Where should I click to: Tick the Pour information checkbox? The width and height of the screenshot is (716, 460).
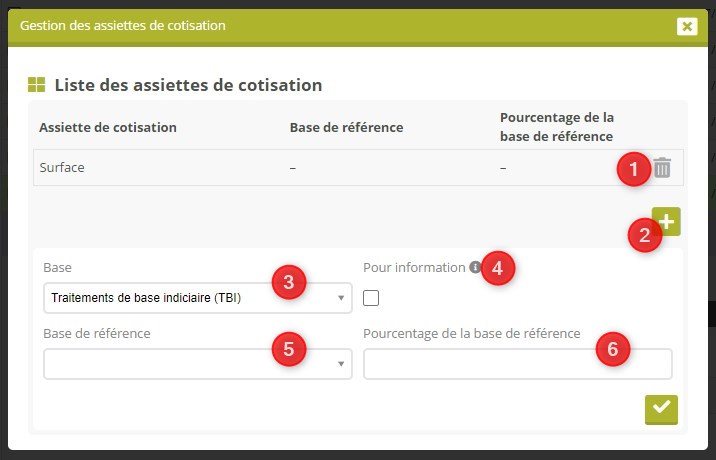pos(371,297)
